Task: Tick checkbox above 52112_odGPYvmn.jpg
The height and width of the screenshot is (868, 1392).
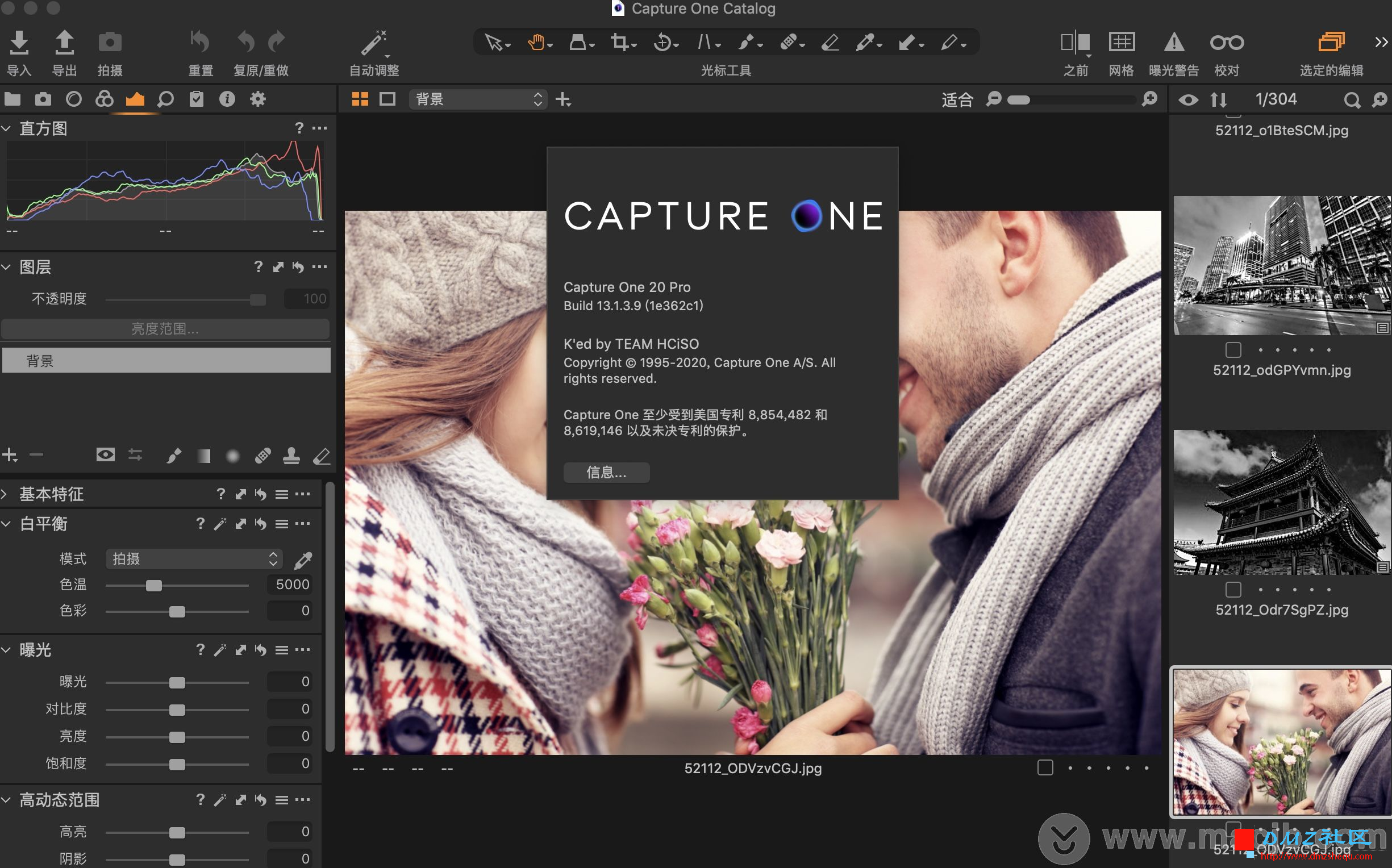Action: tap(1233, 349)
